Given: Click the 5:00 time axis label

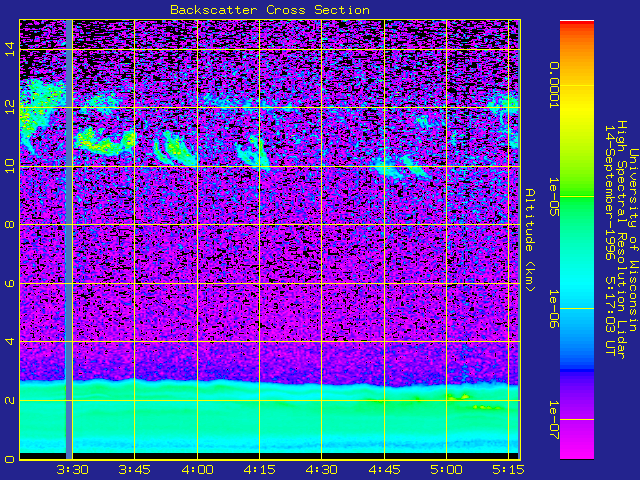Looking at the screenshot, I should pos(447,470).
